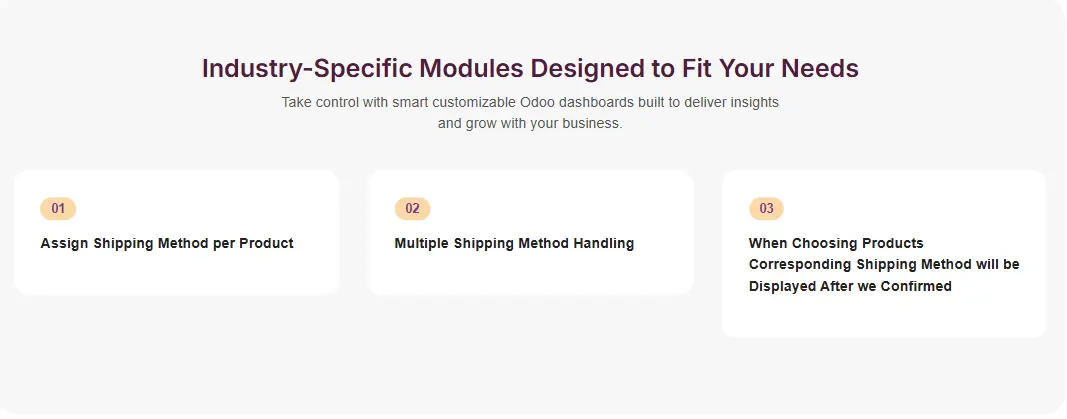Click the word "Odoo" in the subtitle
1067x419 pixels.
coord(540,102)
